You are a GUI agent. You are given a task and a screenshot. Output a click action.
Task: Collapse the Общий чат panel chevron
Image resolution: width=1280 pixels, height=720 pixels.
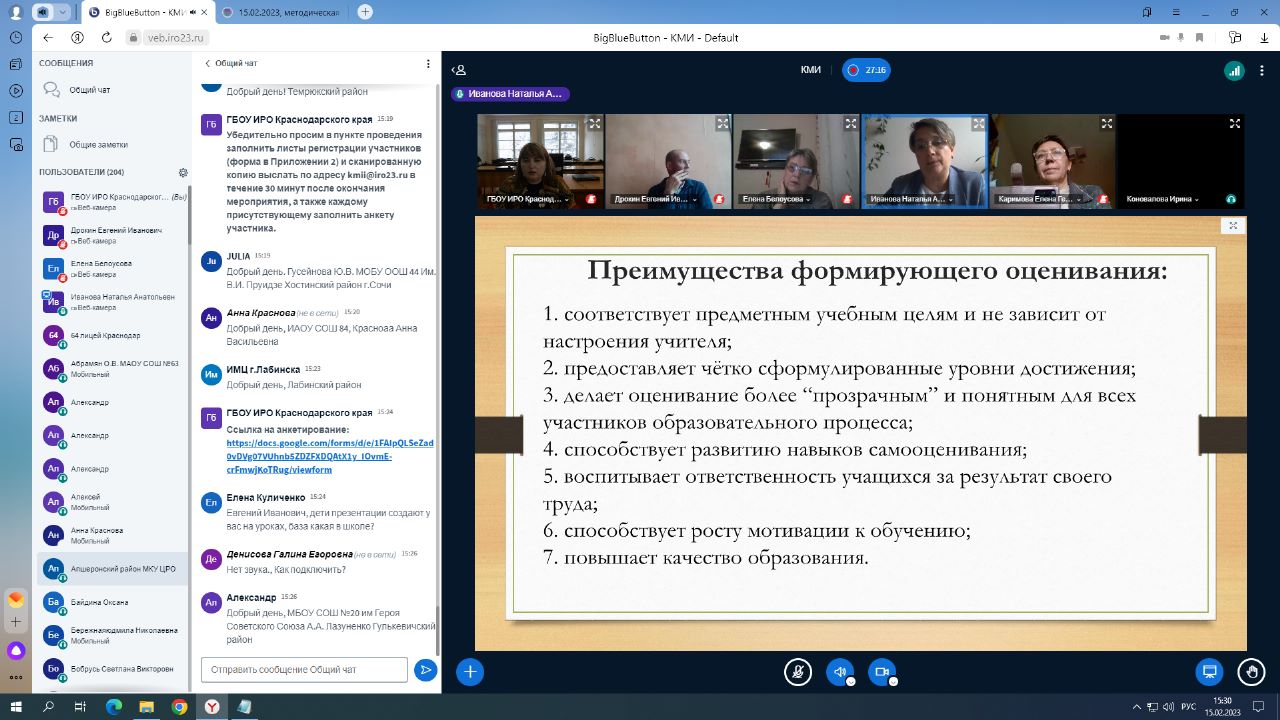[208, 63]
